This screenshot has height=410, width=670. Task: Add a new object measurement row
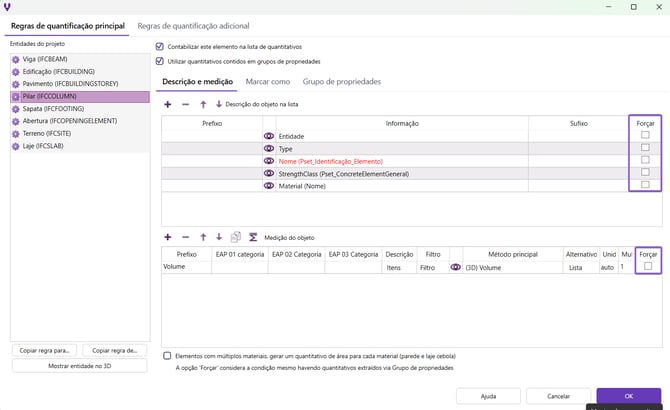[x=168, y=237]
